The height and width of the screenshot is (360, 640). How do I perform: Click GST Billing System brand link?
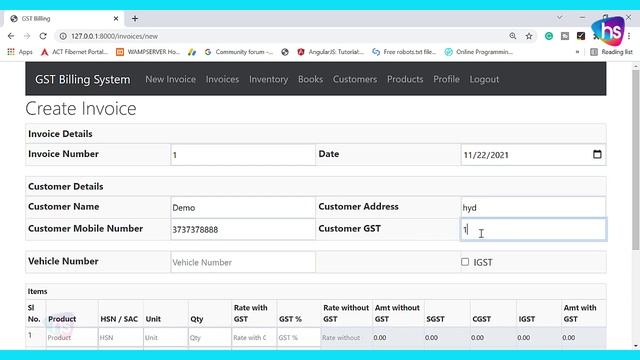point(82,79)
